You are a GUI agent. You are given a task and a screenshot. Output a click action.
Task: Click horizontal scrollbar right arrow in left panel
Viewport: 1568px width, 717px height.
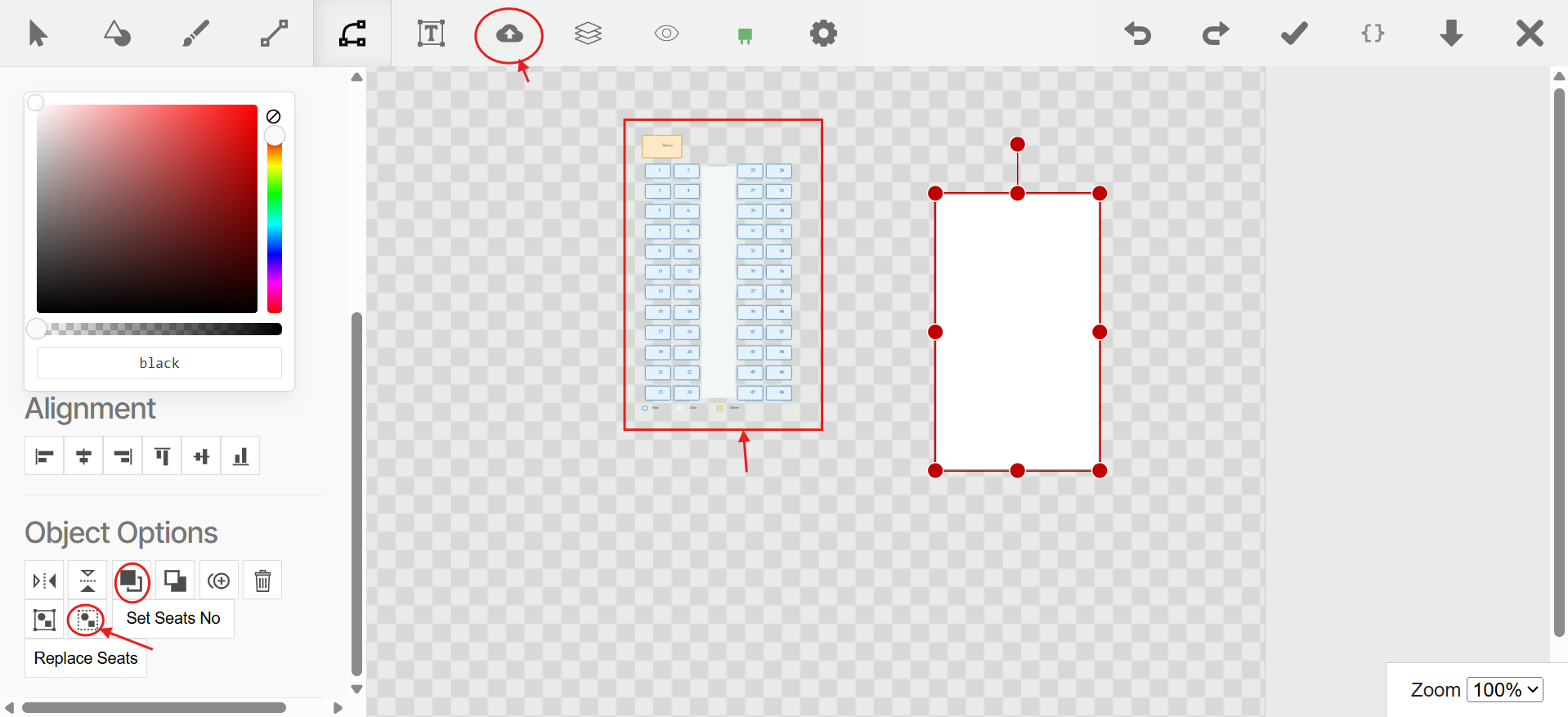[338, 708]
